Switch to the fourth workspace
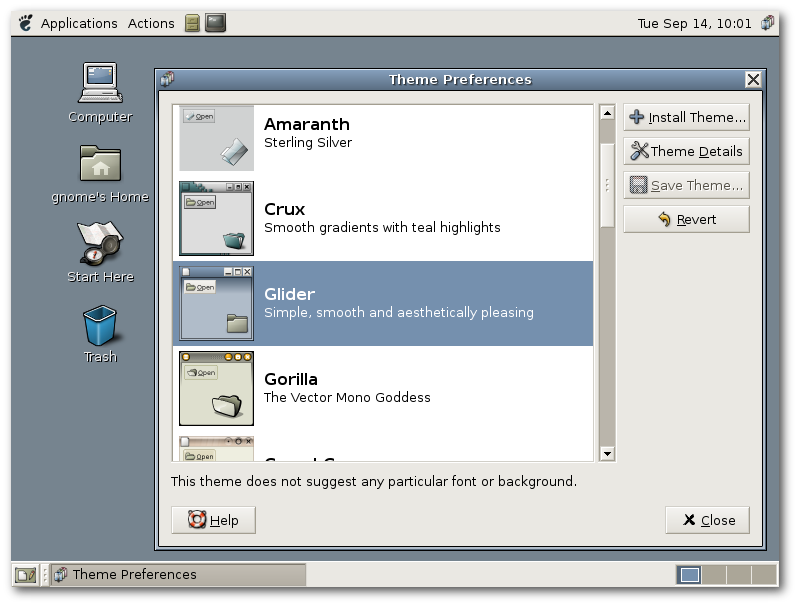Image resolution: width=798 pixels, height=606 pixels. click(764, 575)
